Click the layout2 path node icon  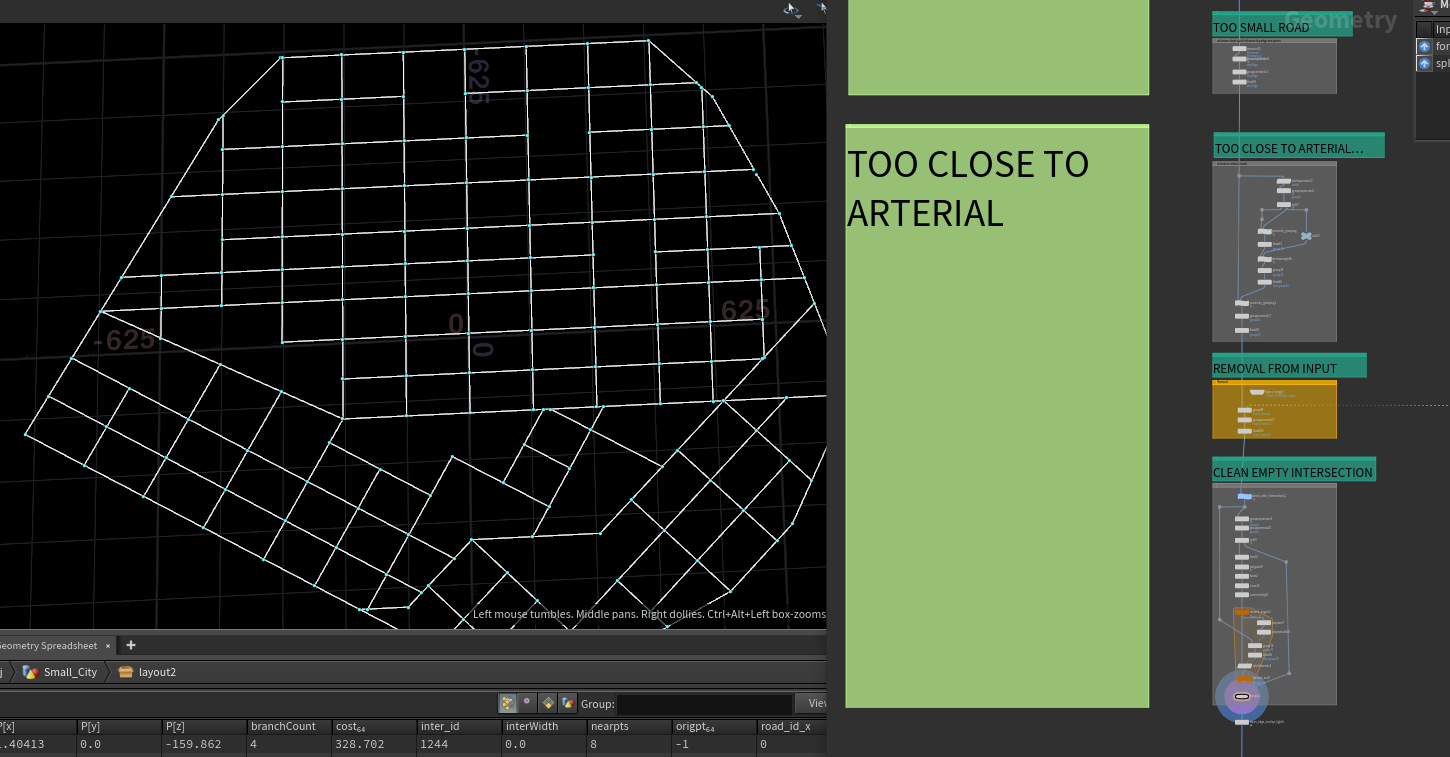126,672
